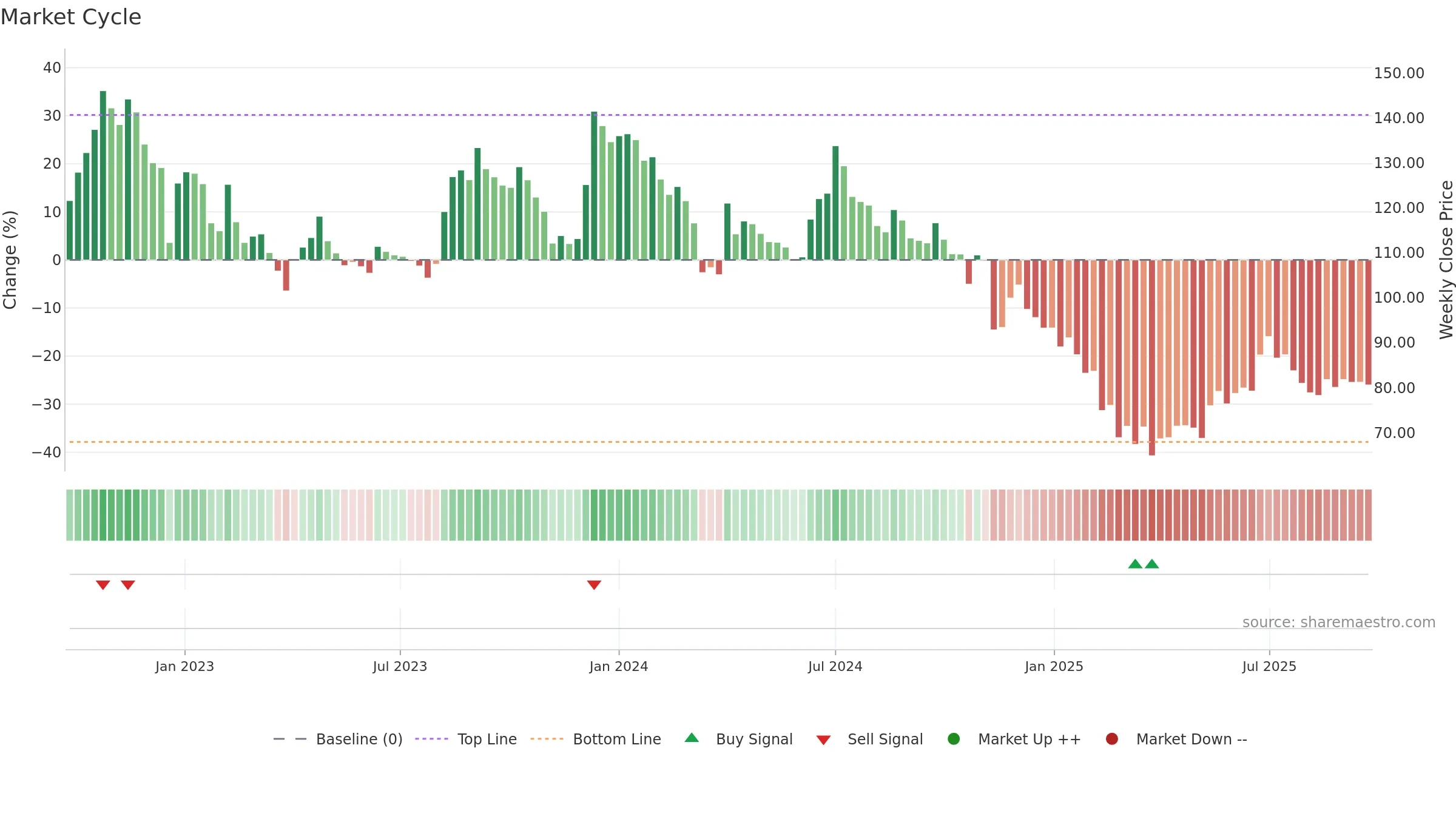Click the Baseline (0) legend entry
The height and width of the screenshot is (819, 1456).
[338, 739]
